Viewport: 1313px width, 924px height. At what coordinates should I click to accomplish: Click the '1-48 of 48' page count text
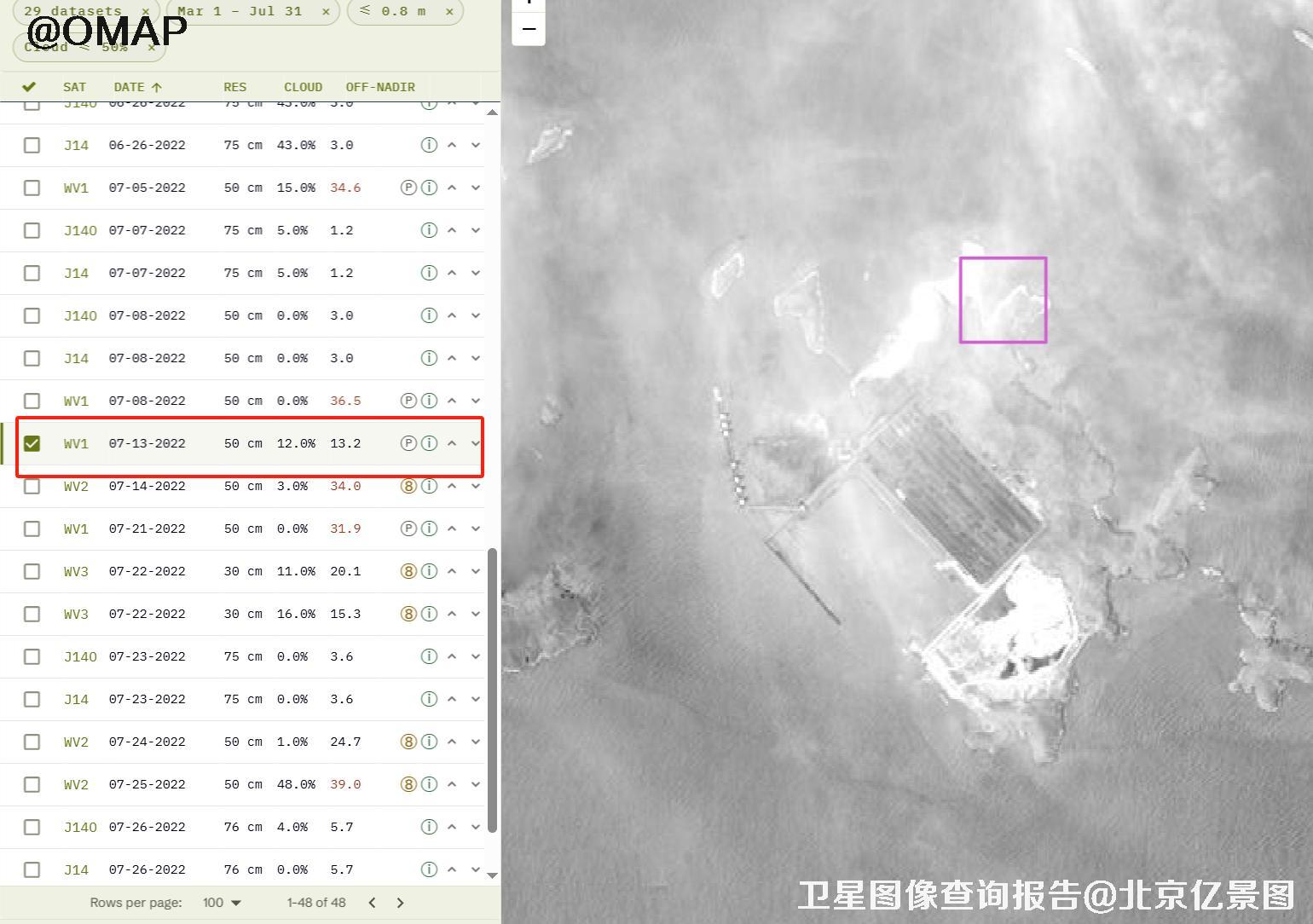[x=316, y=903]
